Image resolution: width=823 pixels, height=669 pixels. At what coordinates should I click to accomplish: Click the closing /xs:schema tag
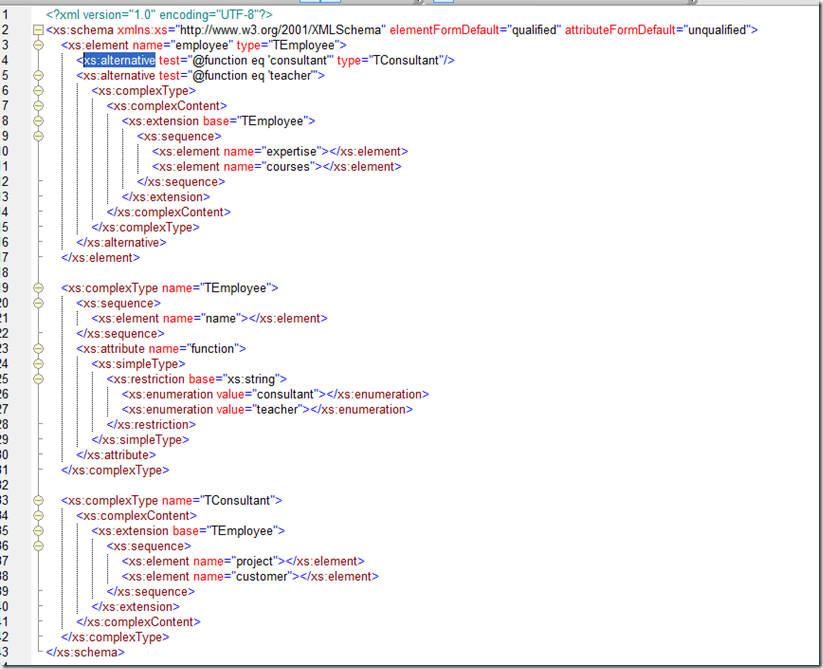pos(84,652)
